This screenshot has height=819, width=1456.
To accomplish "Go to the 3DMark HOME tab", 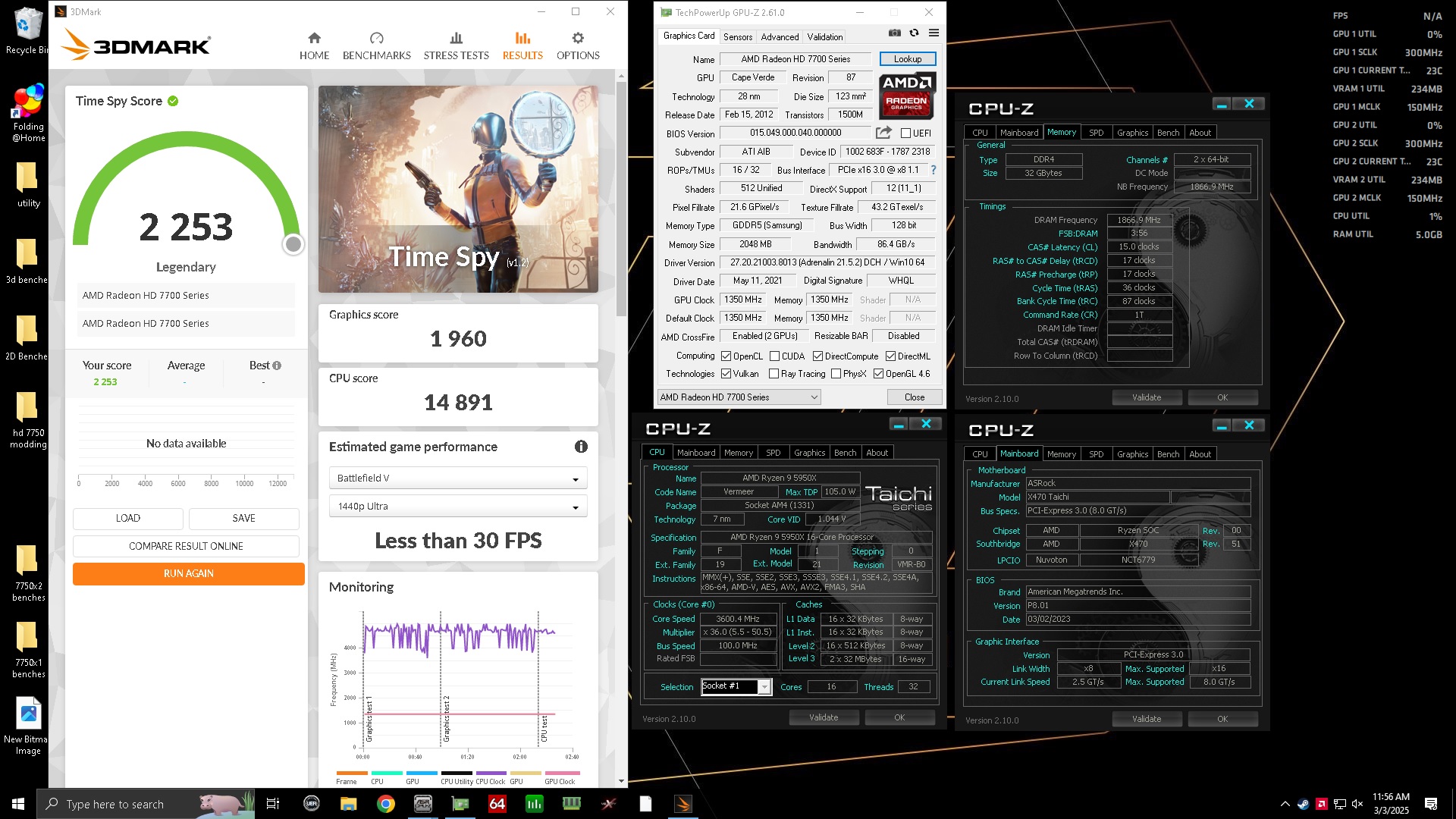I will point(314,46).
